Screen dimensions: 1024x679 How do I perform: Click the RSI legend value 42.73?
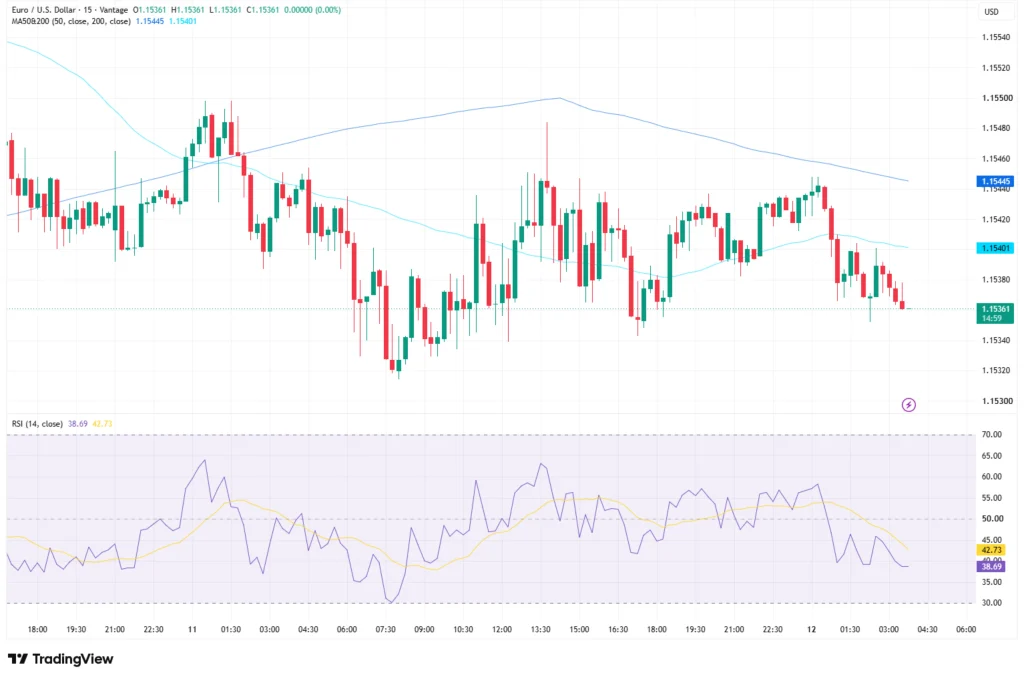(102, 424)
